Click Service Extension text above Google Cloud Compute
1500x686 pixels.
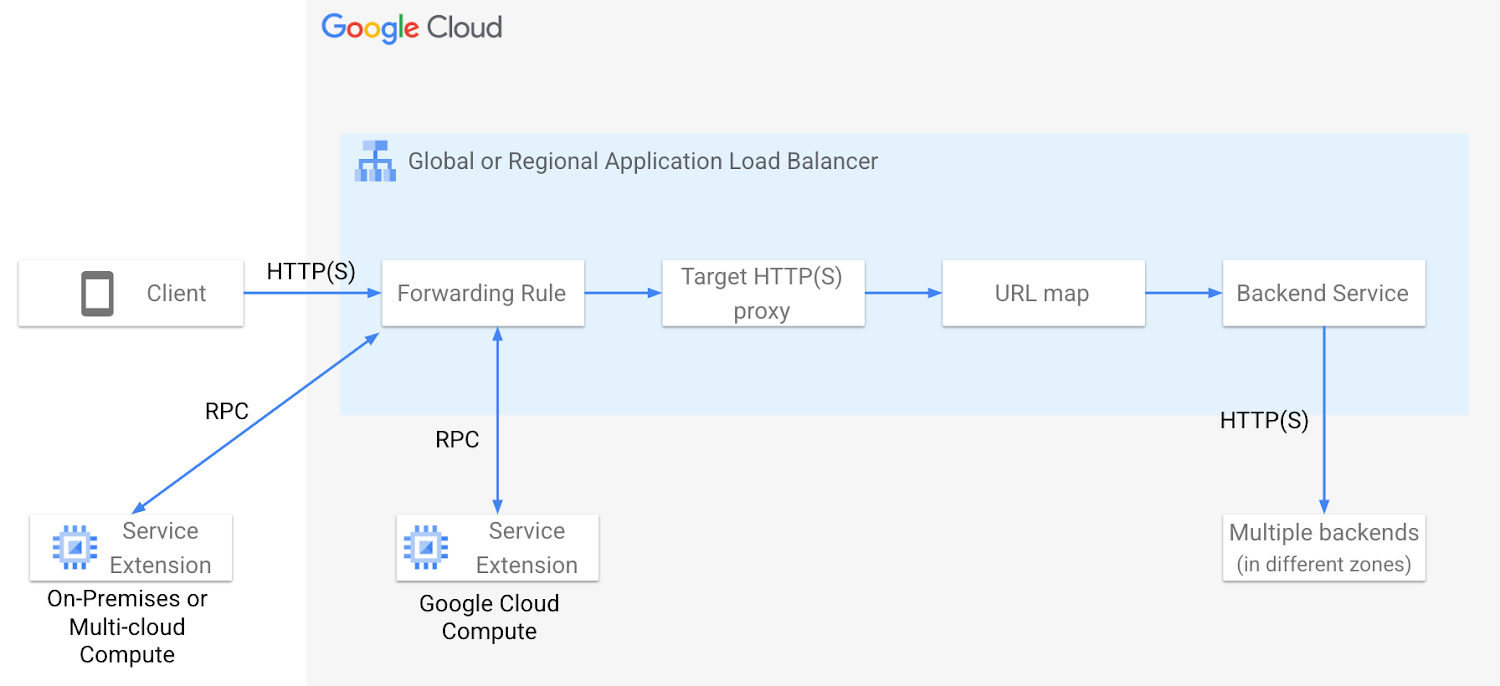point(526,548)
